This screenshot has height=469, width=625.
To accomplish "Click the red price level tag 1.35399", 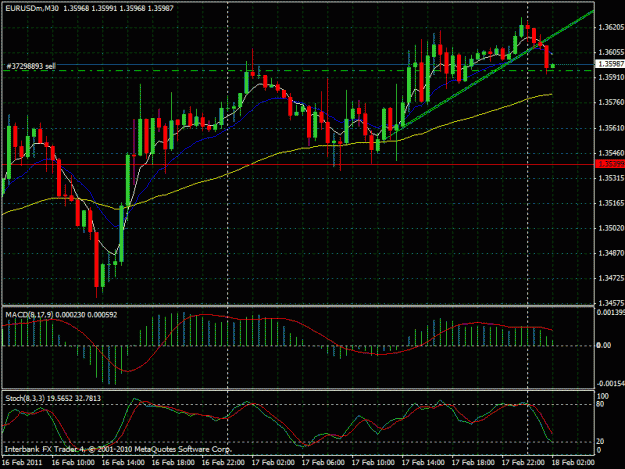I will click(610, 164).
